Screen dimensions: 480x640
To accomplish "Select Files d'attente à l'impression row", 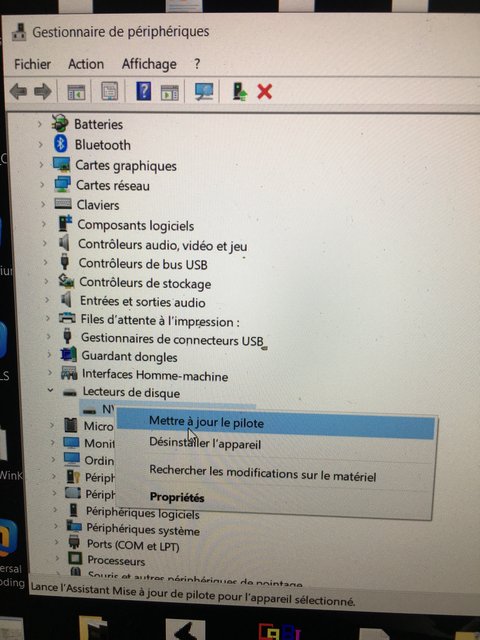I will point(160,321).
